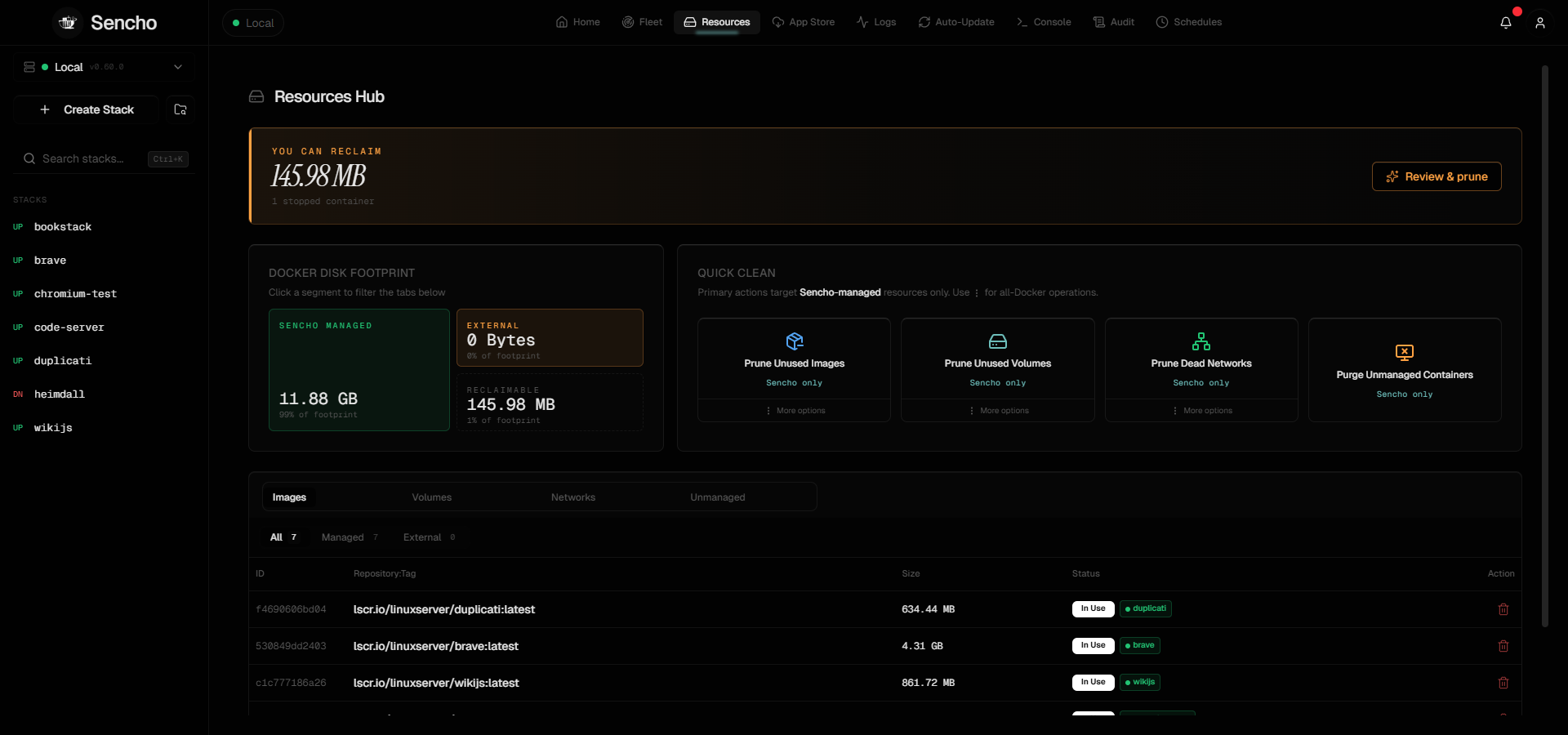
Task: Filter images by External
Action: click(429, 537)
